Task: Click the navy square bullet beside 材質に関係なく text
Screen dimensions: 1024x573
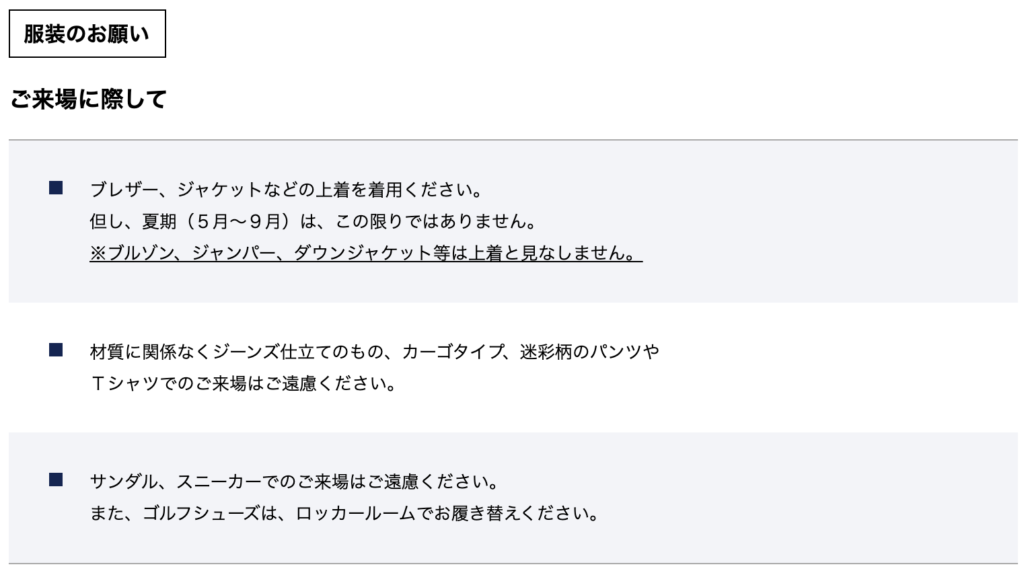Action: point(56,349)
